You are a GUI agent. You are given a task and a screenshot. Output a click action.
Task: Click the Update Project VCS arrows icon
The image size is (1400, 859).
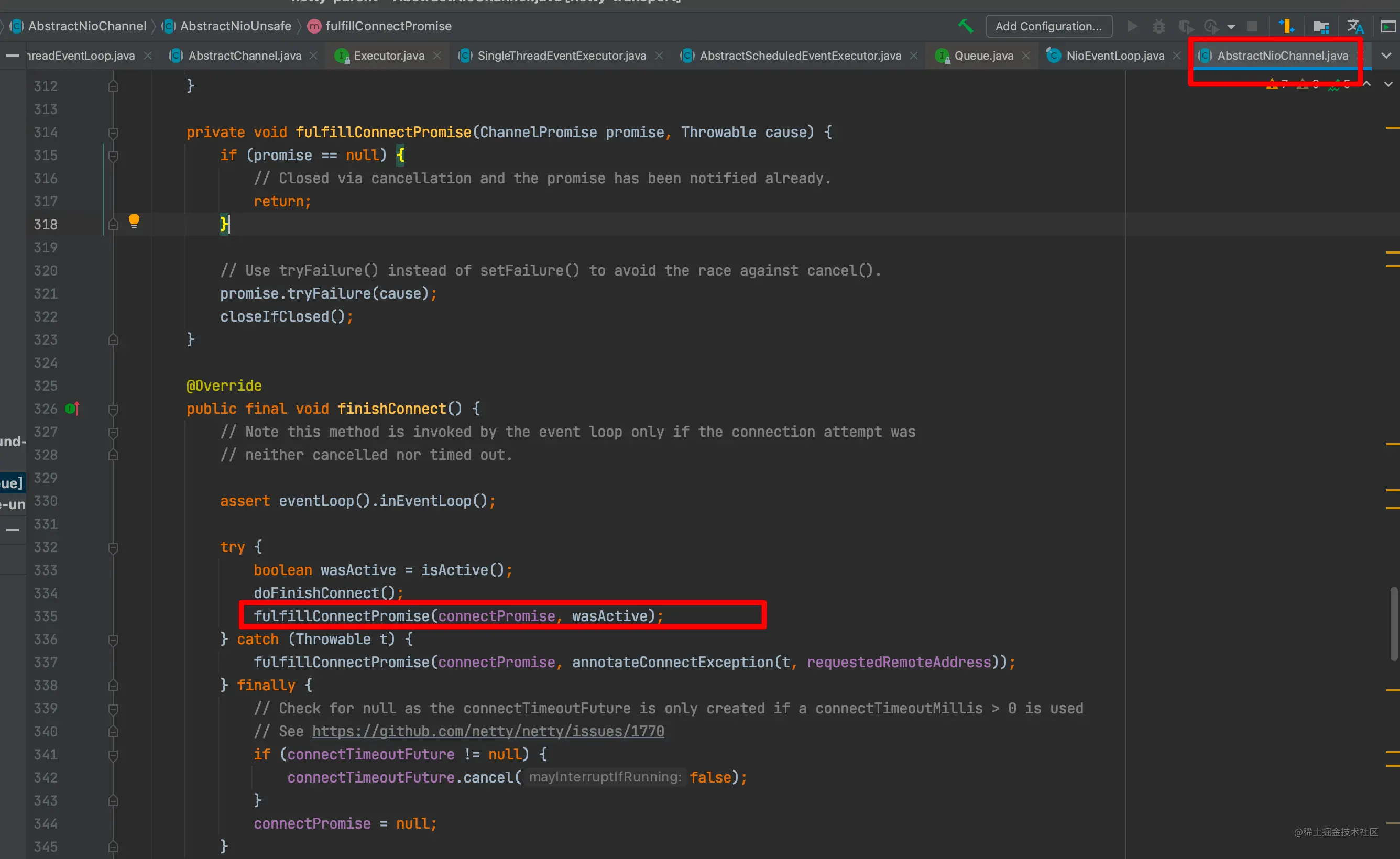point(1286,26)
